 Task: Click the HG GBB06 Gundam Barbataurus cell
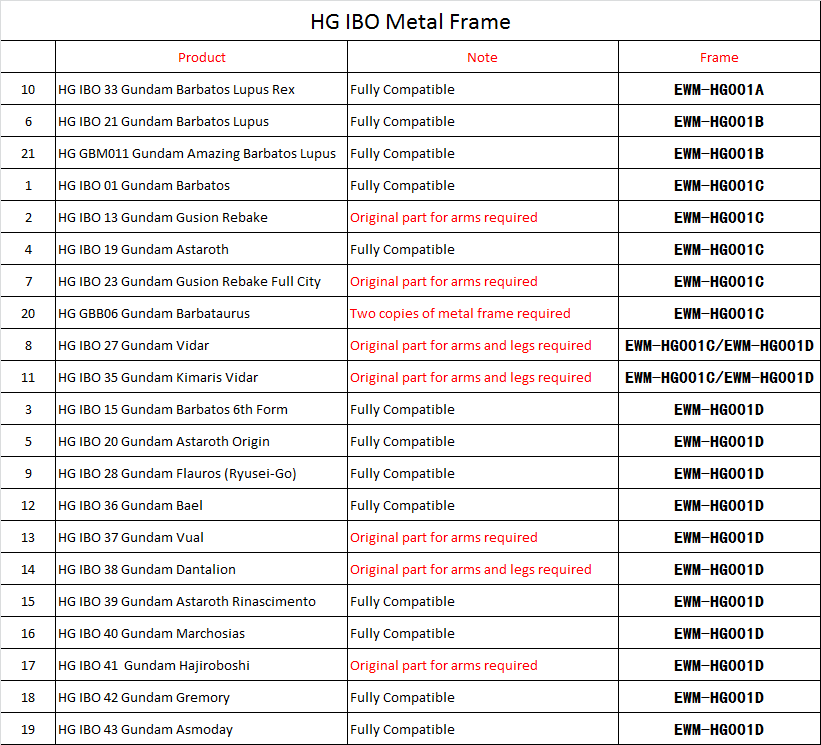click(154, 314)
